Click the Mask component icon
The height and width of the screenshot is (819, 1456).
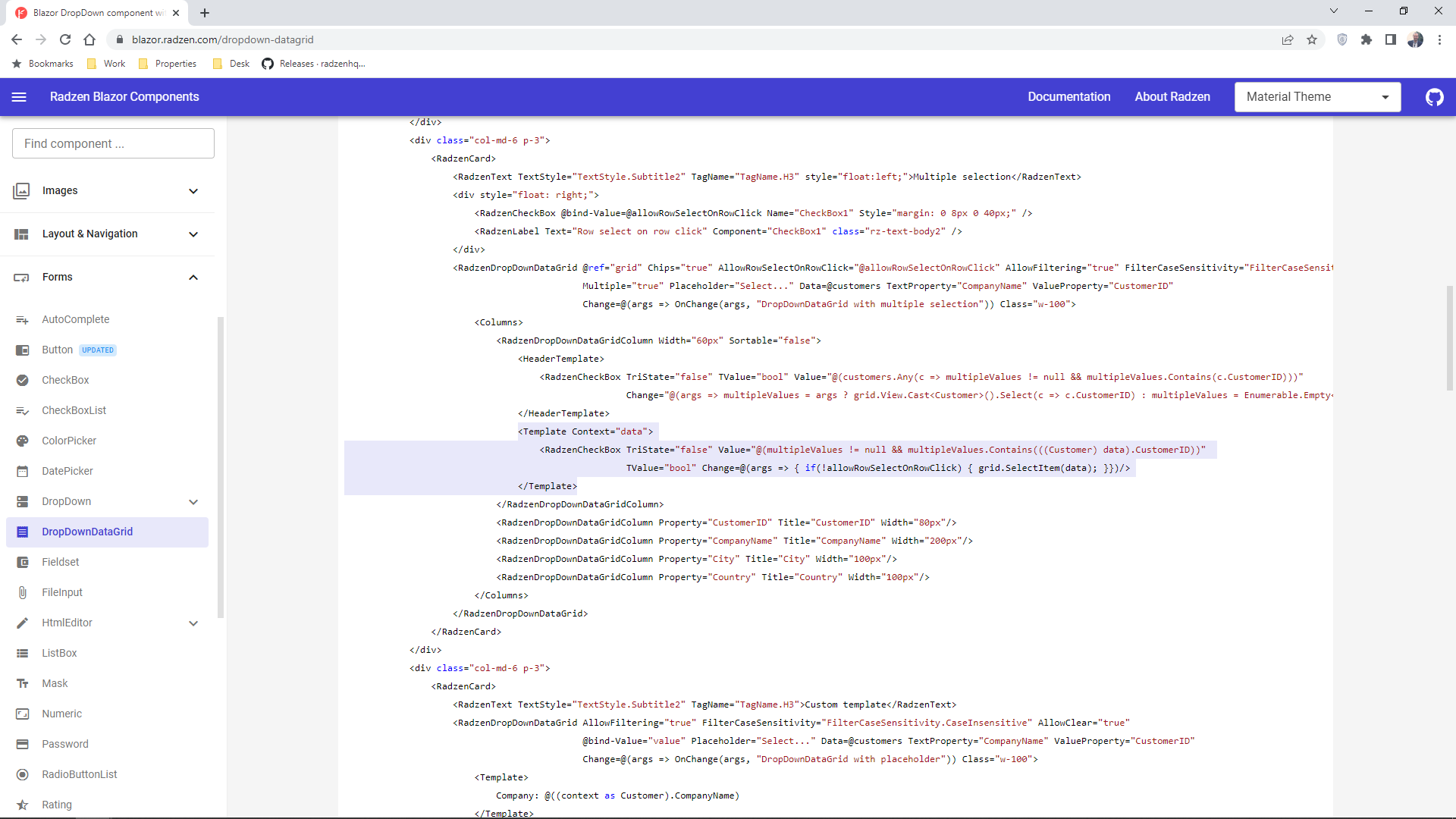[24, 683]
